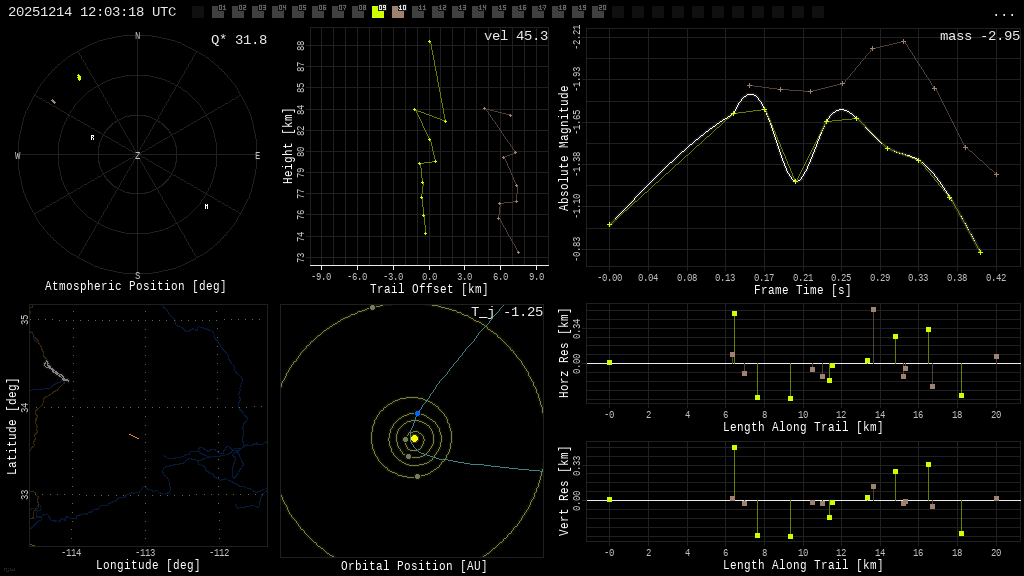
Task: Select station box 12 in the top strip
Action: (438, 12)
